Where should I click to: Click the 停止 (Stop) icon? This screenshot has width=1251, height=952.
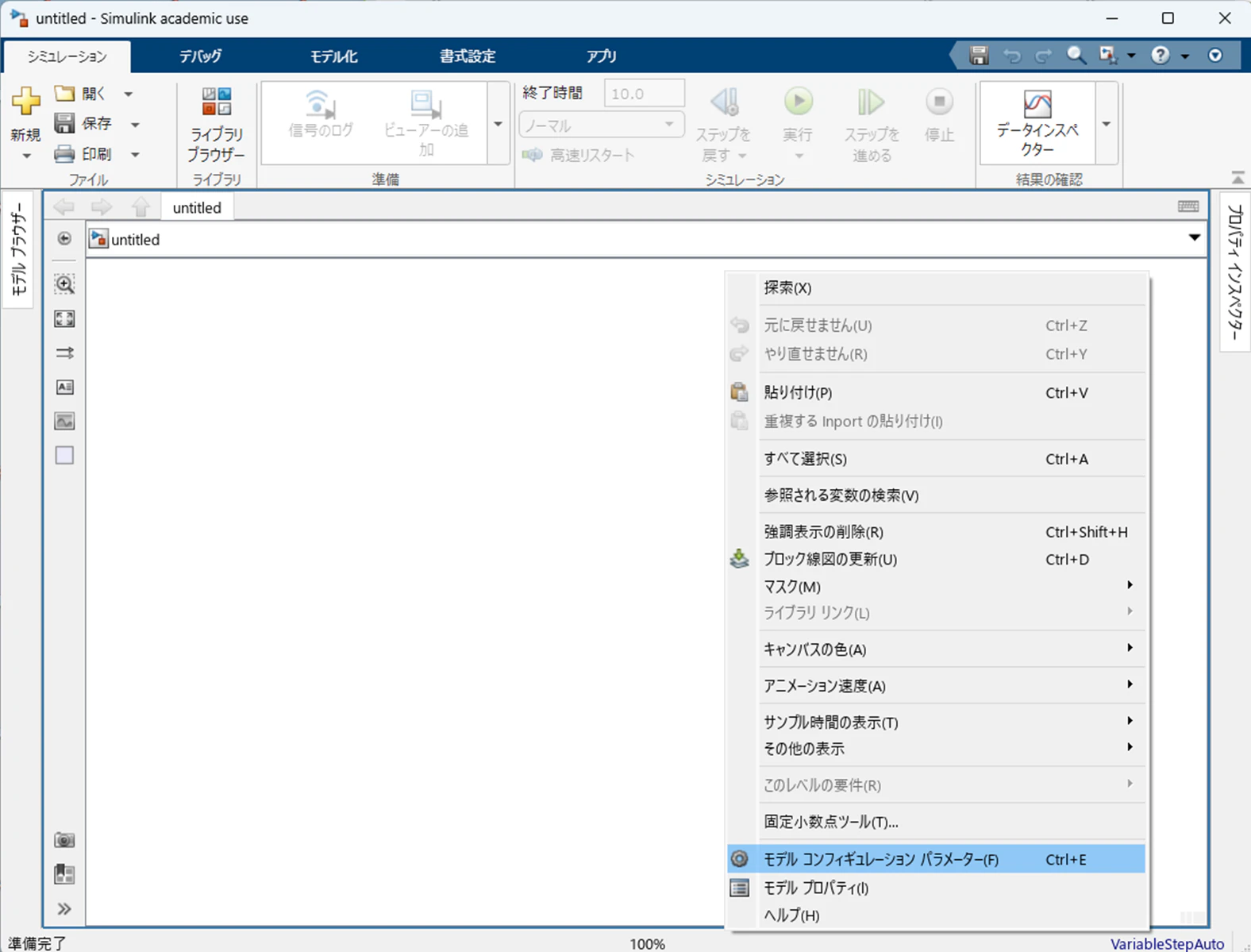point(939,102)
